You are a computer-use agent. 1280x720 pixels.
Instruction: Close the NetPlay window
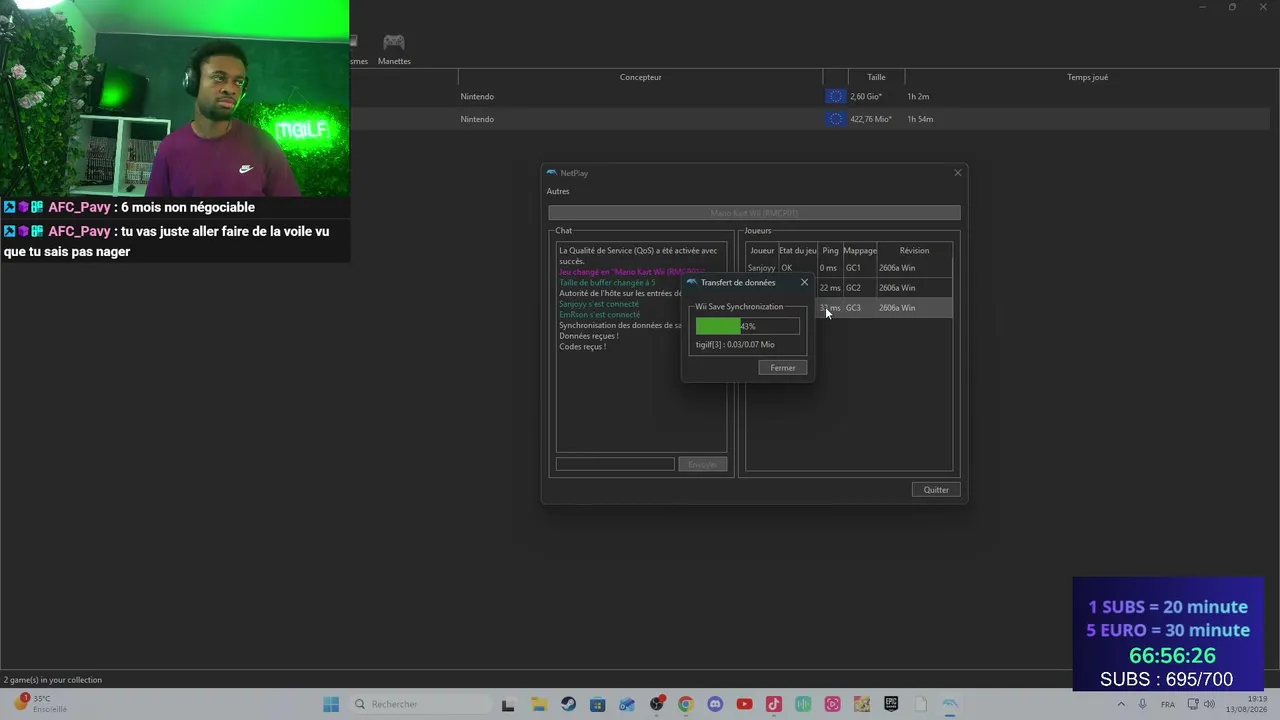coord(957,173)
